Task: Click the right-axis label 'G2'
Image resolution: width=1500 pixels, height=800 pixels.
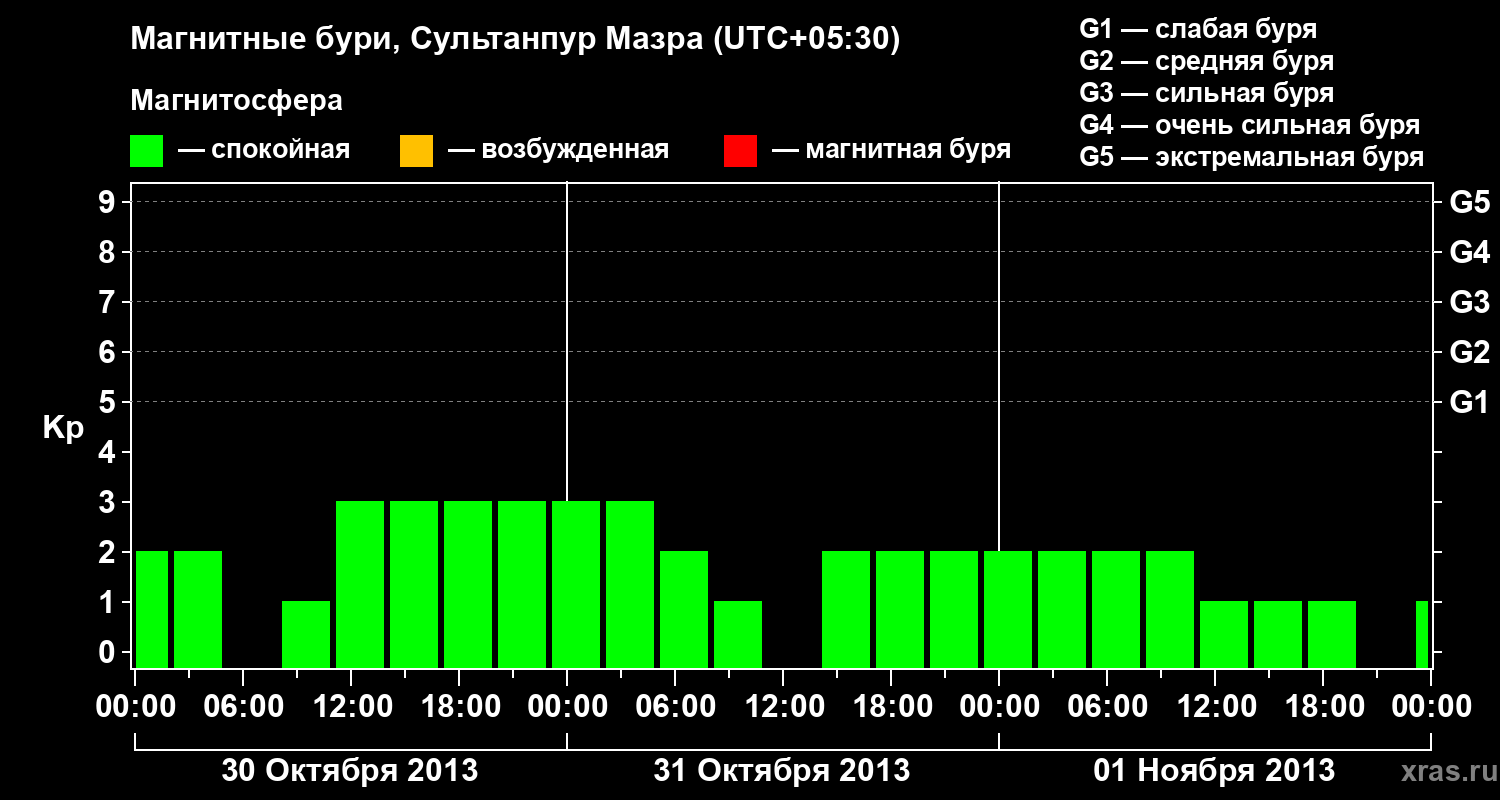Action: [x=1469, y=352]
